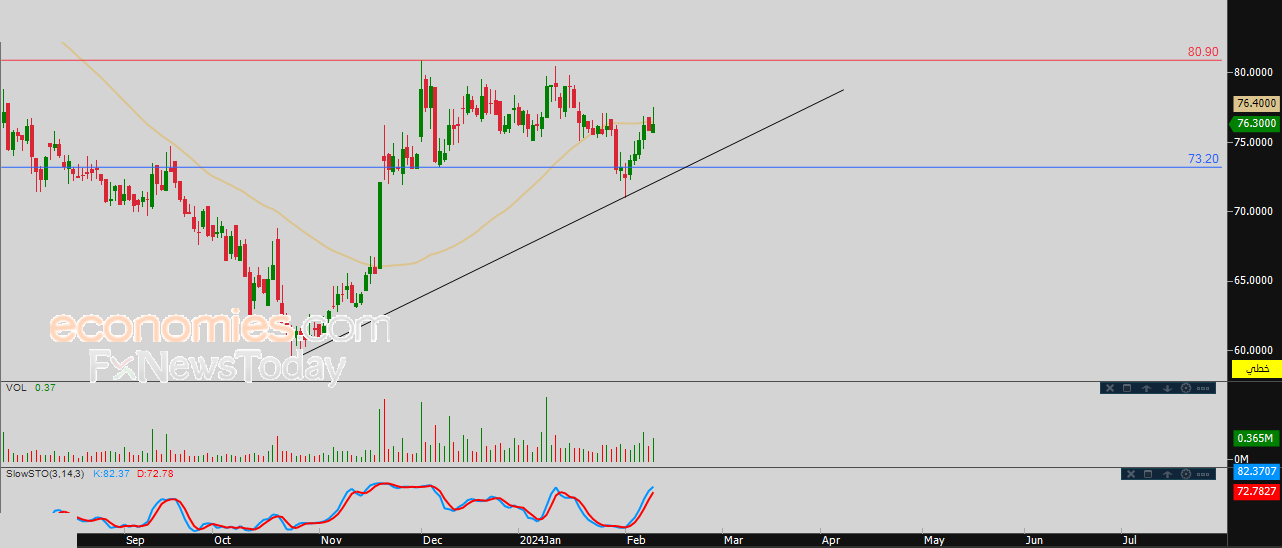The image size is (1282, 548).
Task: Click the Jun date axis label
Action: click(x=1034, y=540)
